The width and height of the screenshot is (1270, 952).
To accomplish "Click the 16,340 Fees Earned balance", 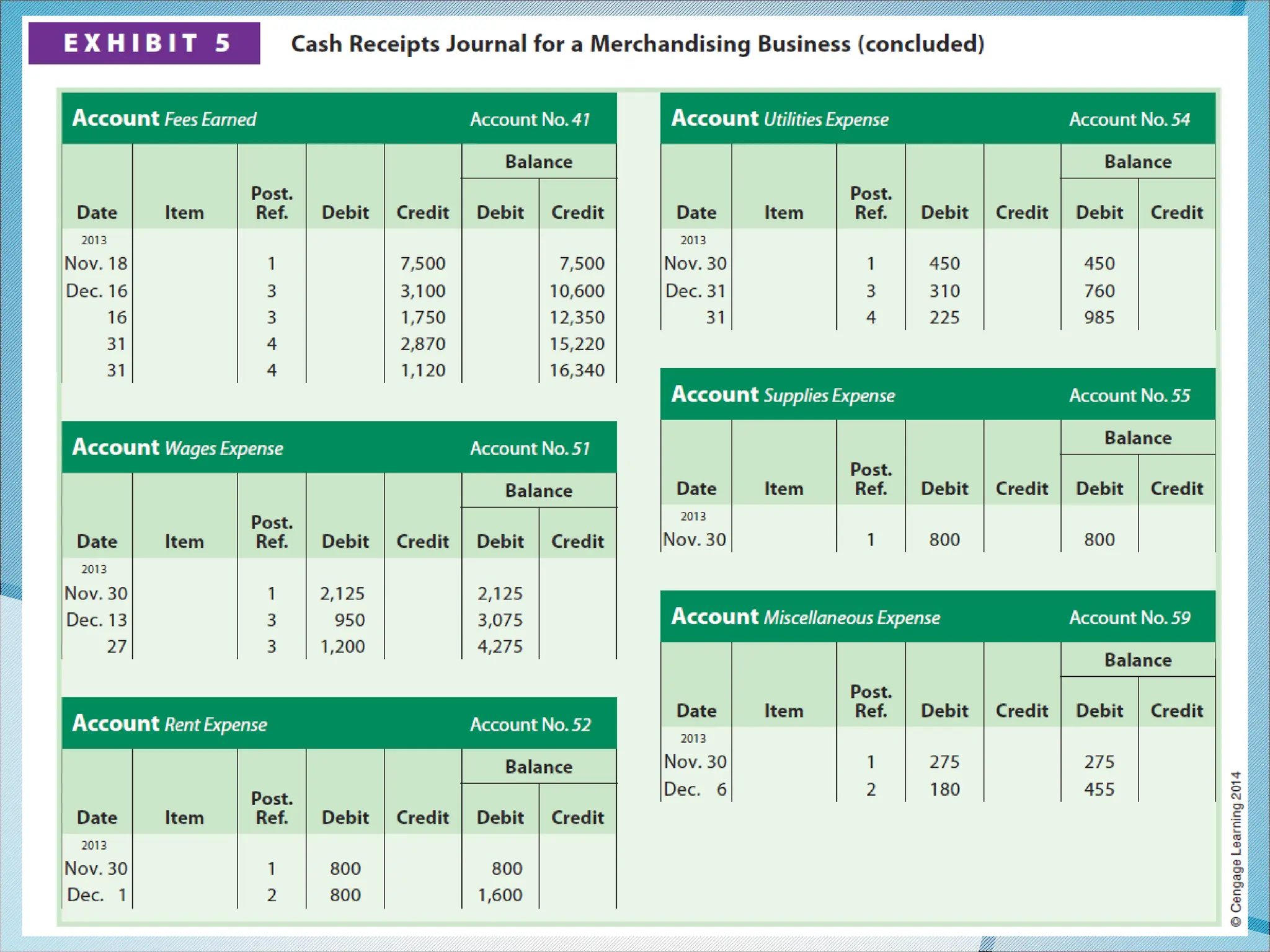I will pyautogui.click(x=577, y=371).
